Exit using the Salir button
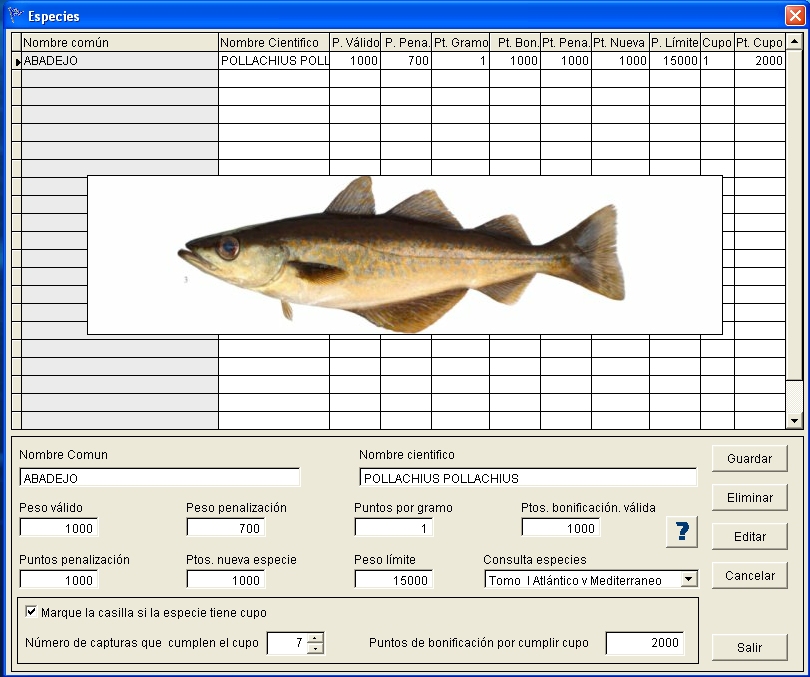The image size is (810, 677). 750,647
